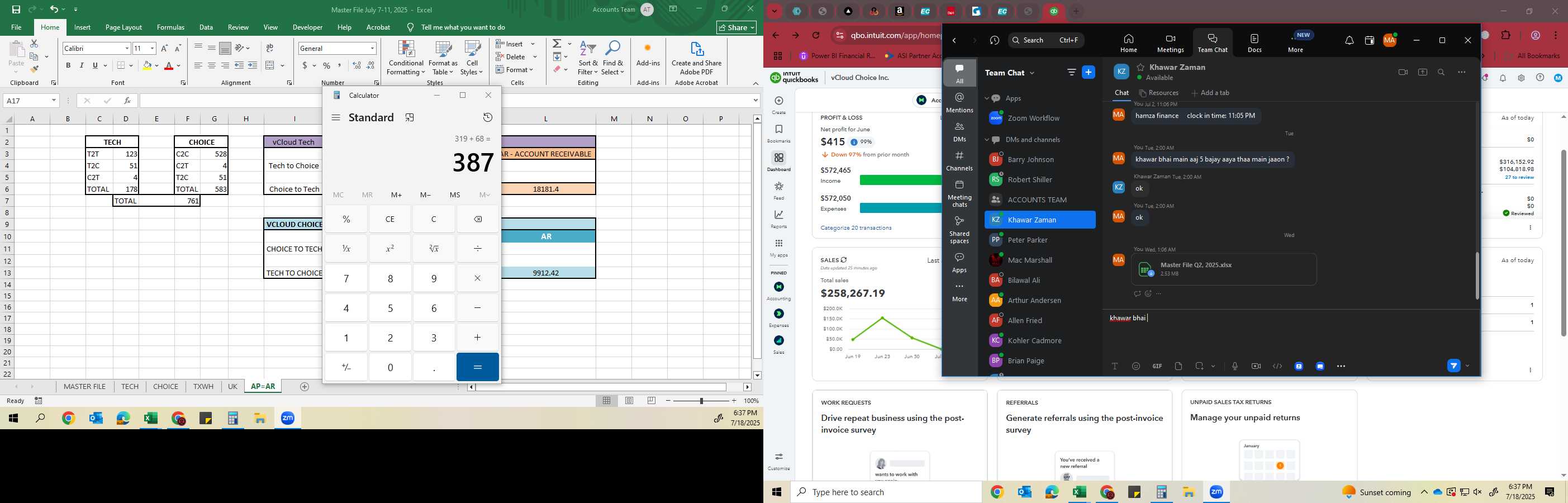Open the Calculator hamburger navigation menu
Screen dimensions: 1568x503
pyautogui.click(x=336, y=117)
